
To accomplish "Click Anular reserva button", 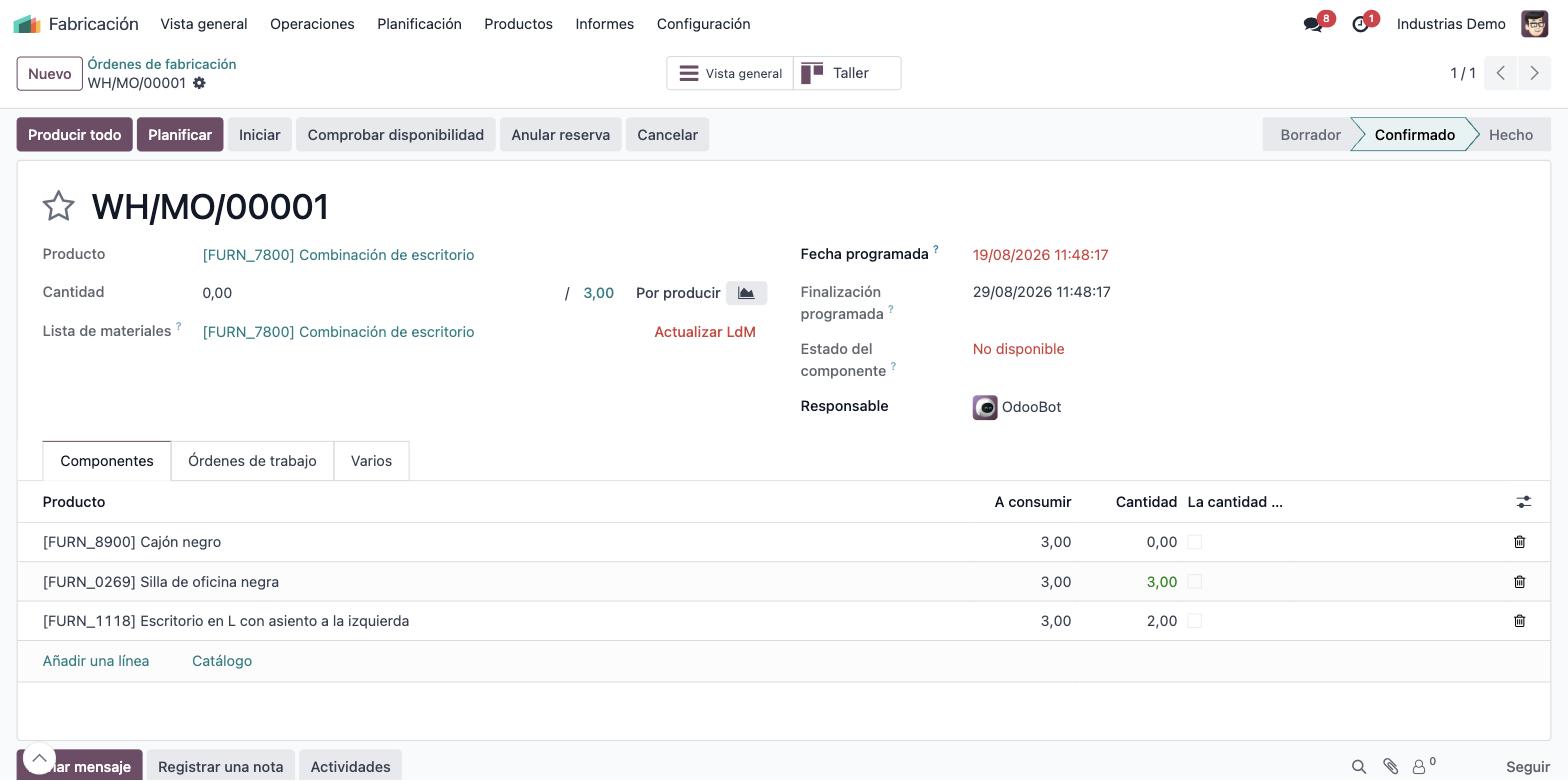I will (x=560, y=135).
